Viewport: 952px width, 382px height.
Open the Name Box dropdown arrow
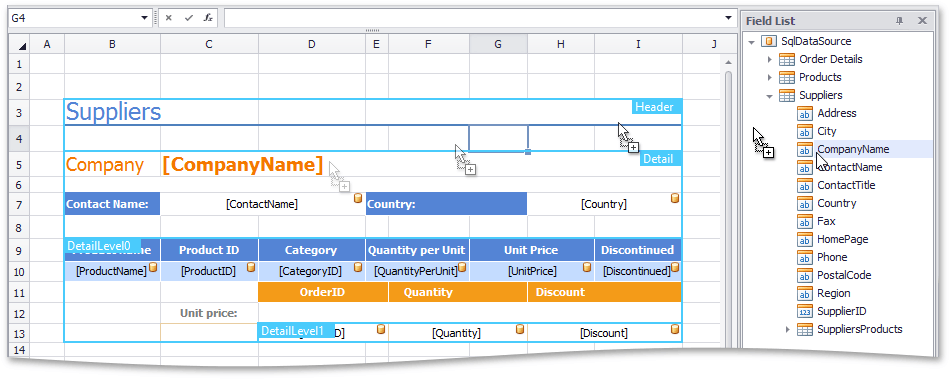click(144, 18)
